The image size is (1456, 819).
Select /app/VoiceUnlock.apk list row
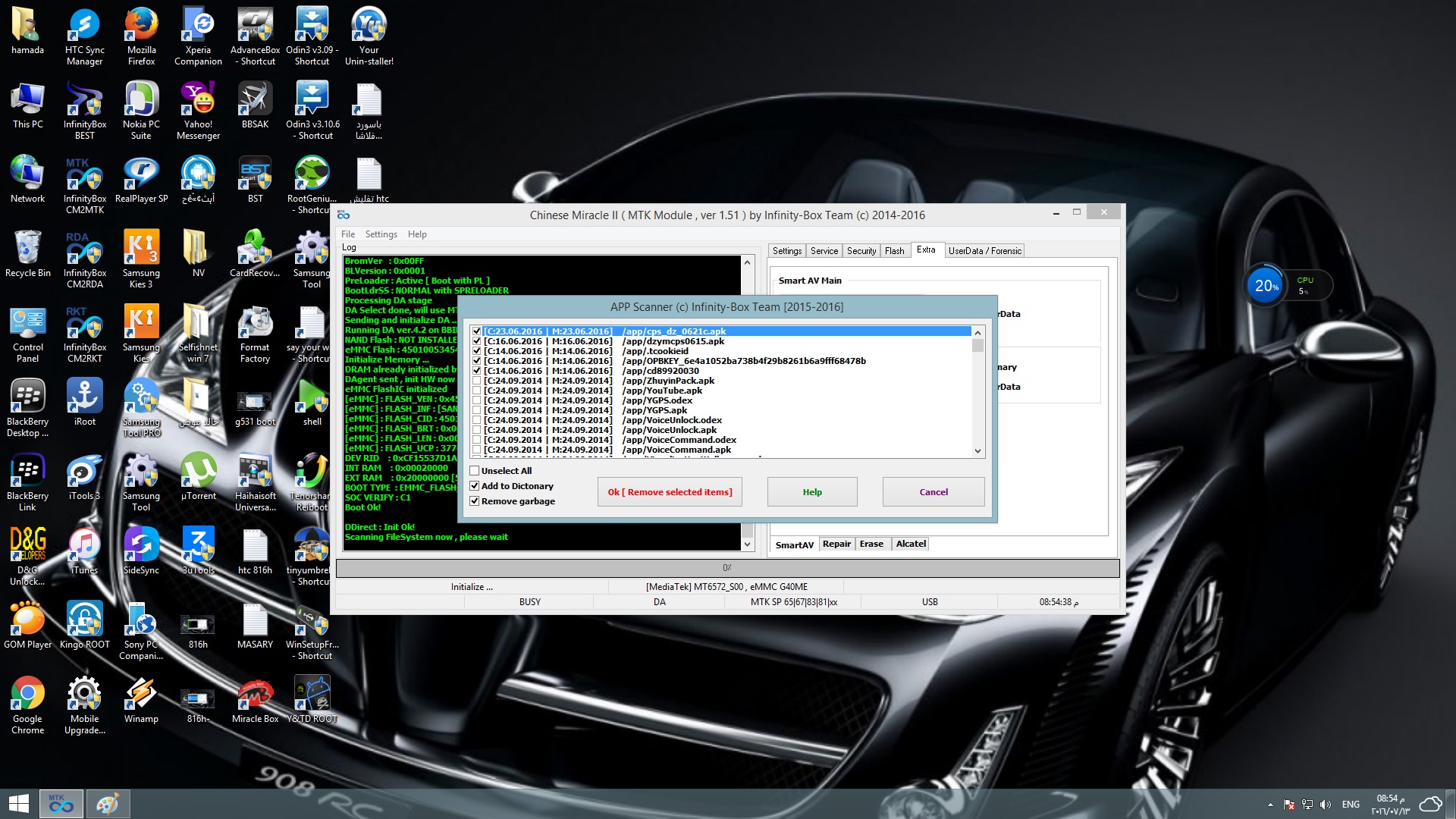[x=720, y=430]
